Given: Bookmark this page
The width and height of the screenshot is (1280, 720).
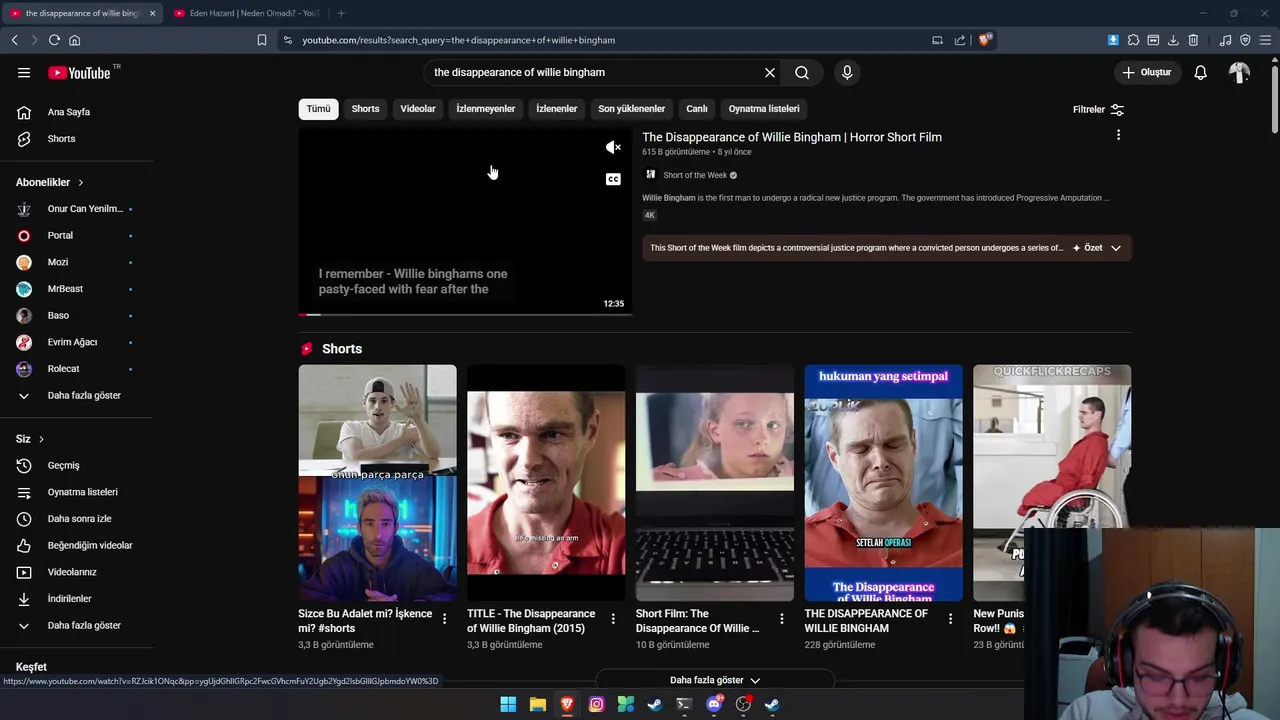Looking at the screenshot, I should (262, 40).
